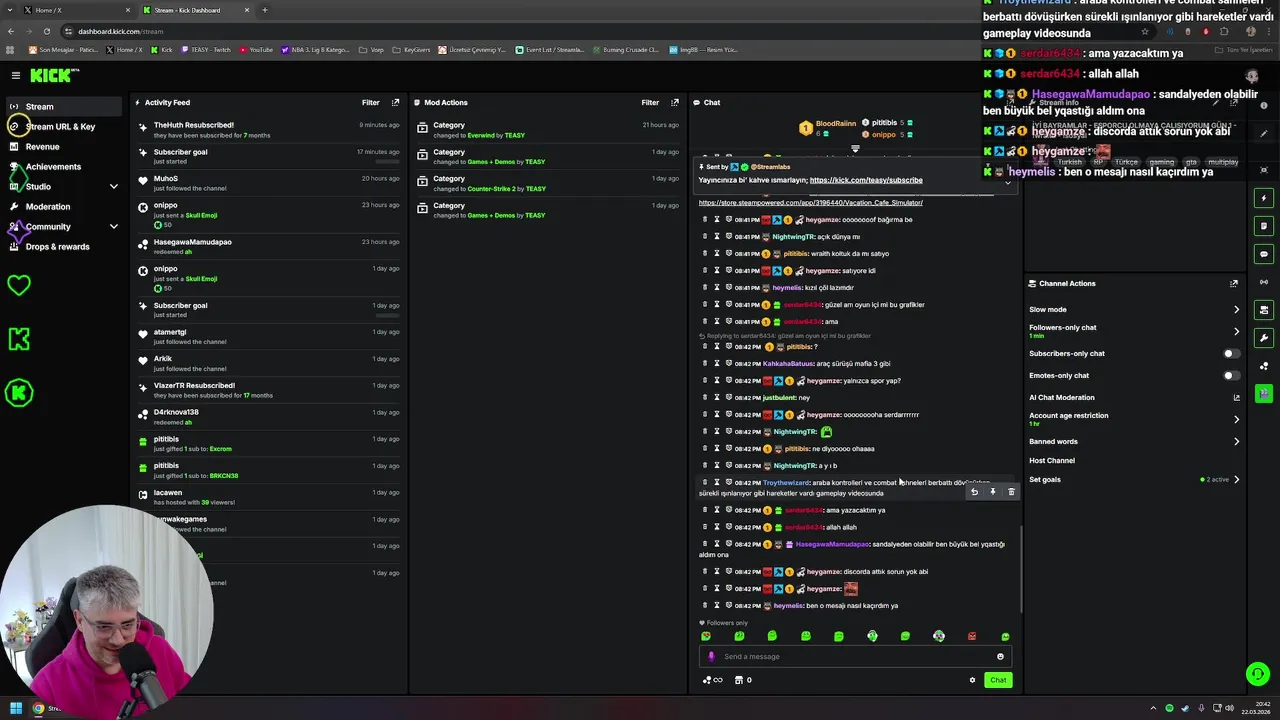
Task: Click the lightning quick action icon in right rail
Action: point(1264,198)
